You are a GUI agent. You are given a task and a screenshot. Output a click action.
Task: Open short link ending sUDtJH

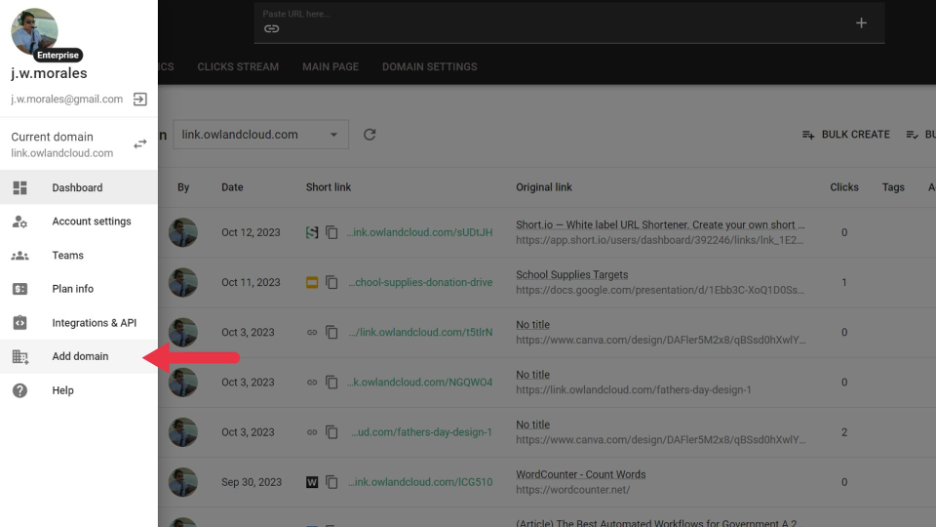420,232
